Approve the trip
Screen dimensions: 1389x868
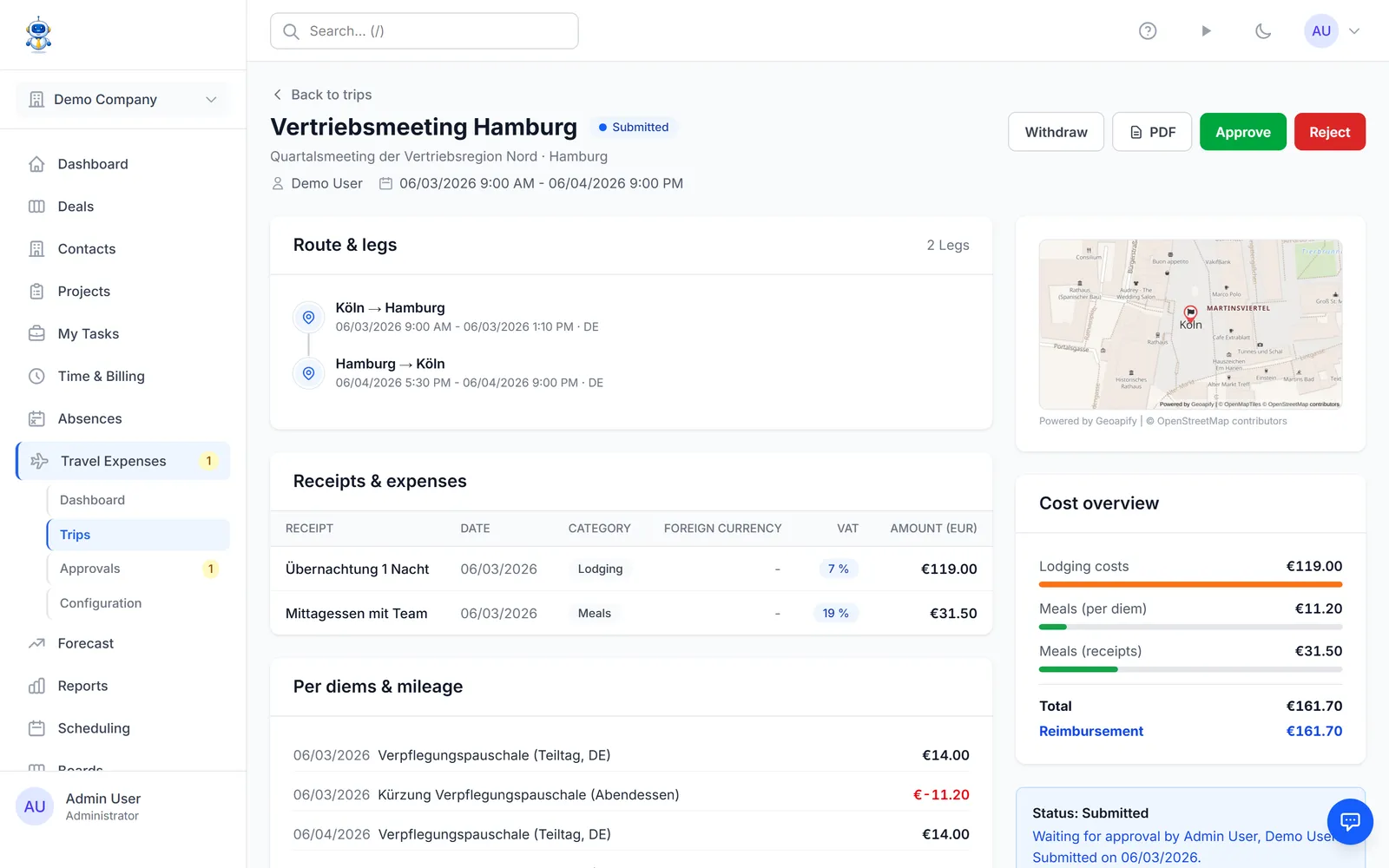point(1243,132)
